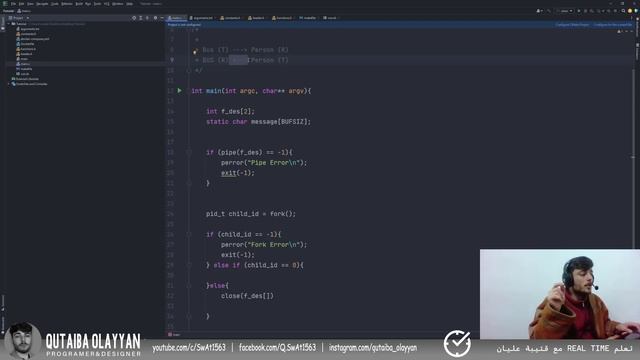Open Project panel gear options
Viewport: 640px width, 360px height.
point(155,18)
